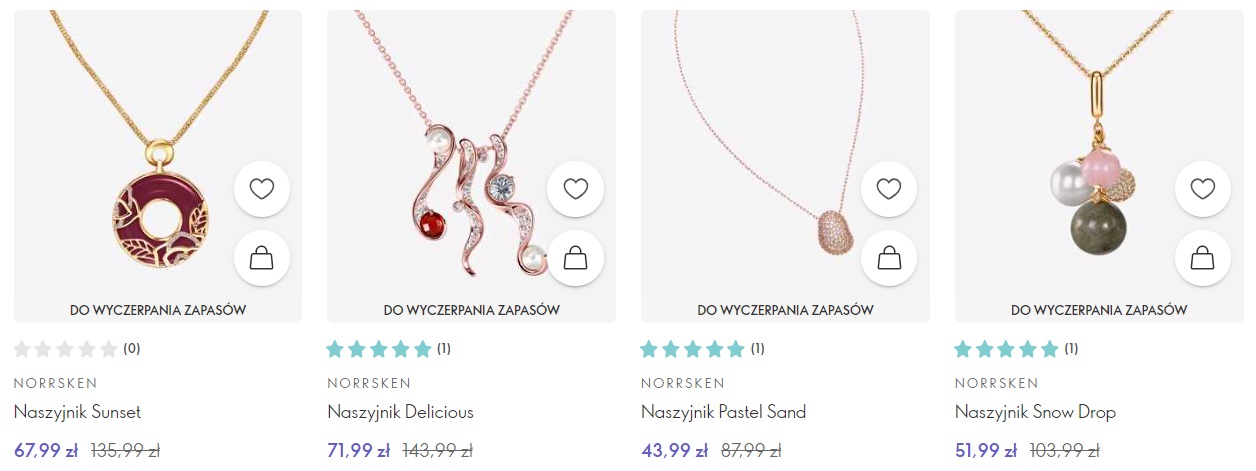The width and height of the screenshot is (1256, 471).
Task: Open the Naszyjnik Delicious product link
Action: click(400, 412)
